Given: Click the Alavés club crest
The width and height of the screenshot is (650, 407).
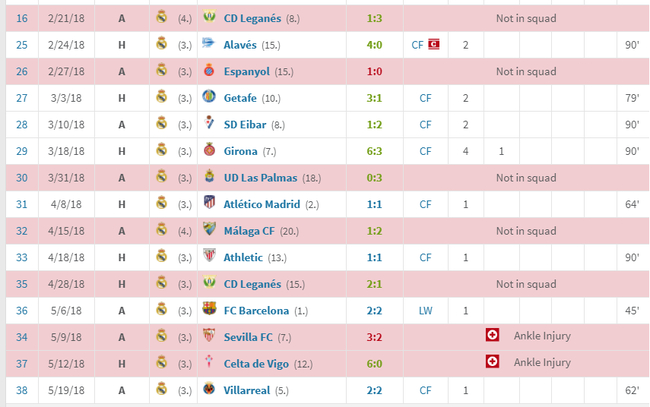Looking at the screenshot, I should 210,44.
